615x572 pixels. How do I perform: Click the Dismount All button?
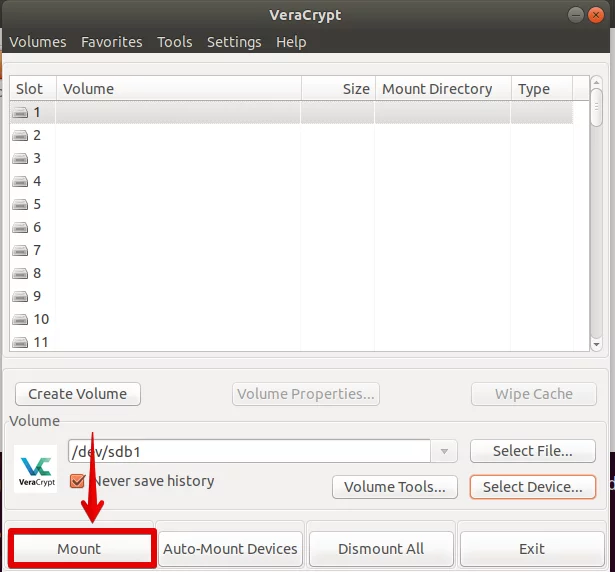[x=381, y=548]
